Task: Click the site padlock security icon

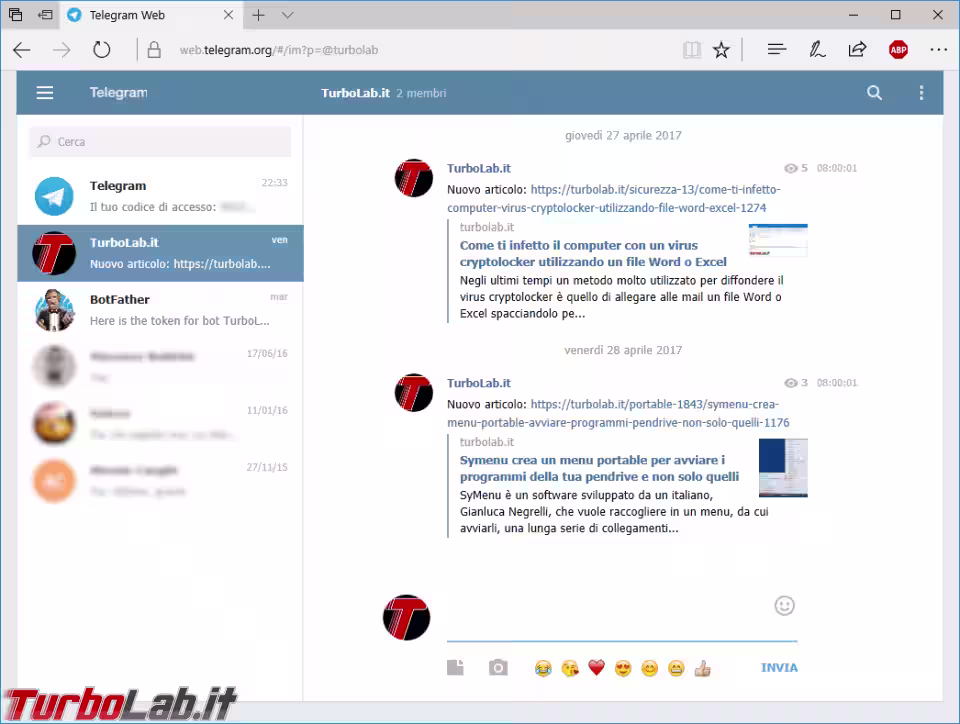Action: (154, 50)
